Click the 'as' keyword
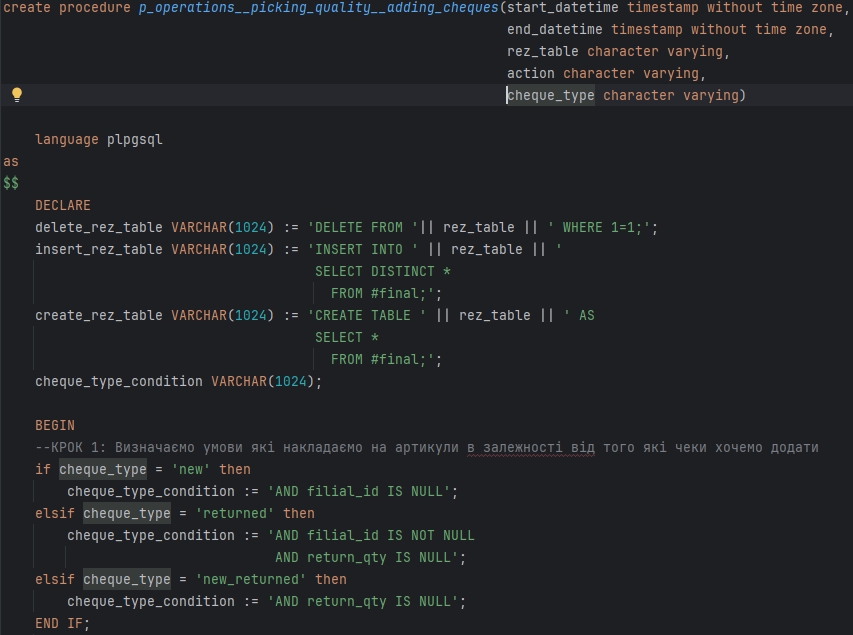This screenshot has width=853, height=635. (x=11, y=162)
